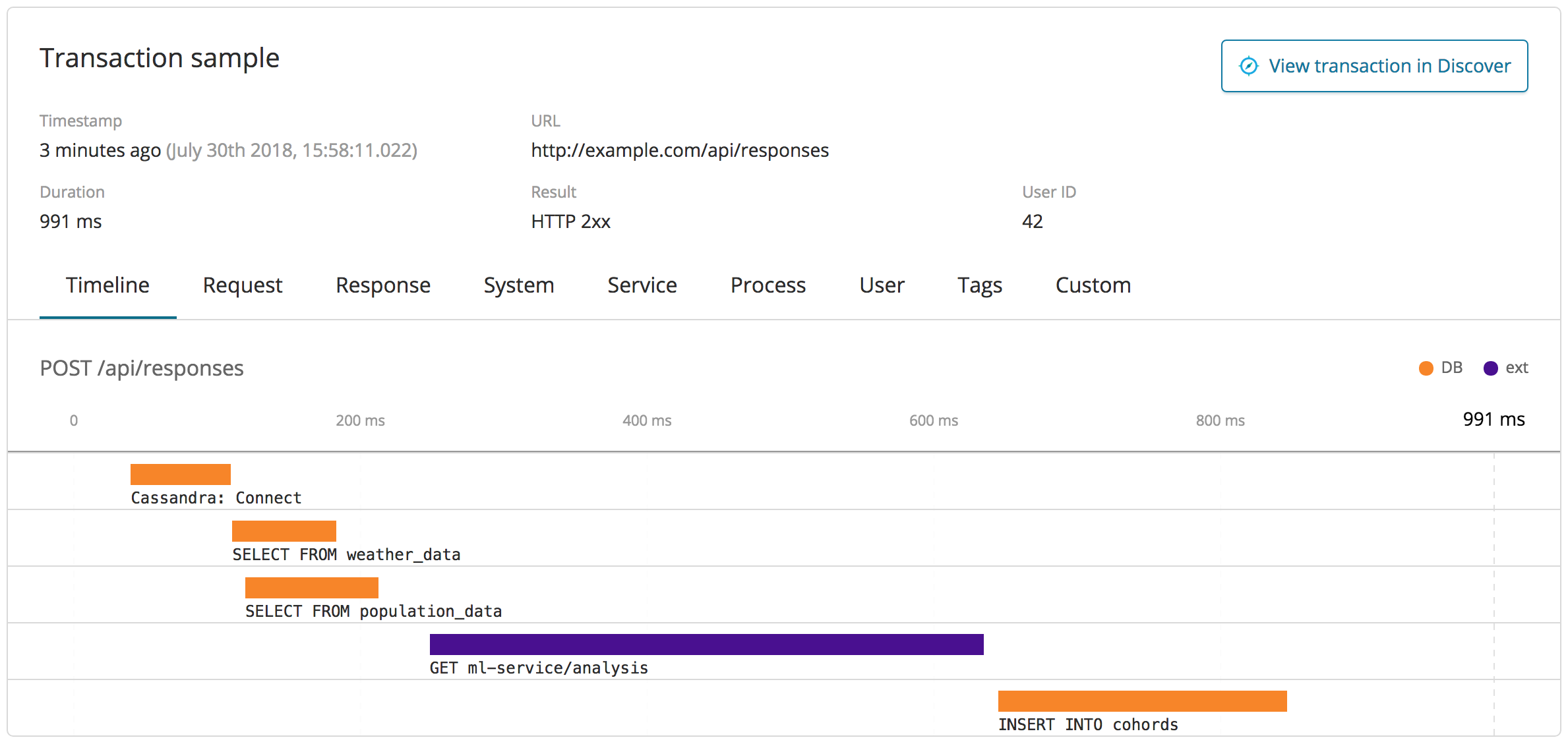This screenshot has height=746, width=1568.
Task: Open the Tags tab
Action: [980, 285]
